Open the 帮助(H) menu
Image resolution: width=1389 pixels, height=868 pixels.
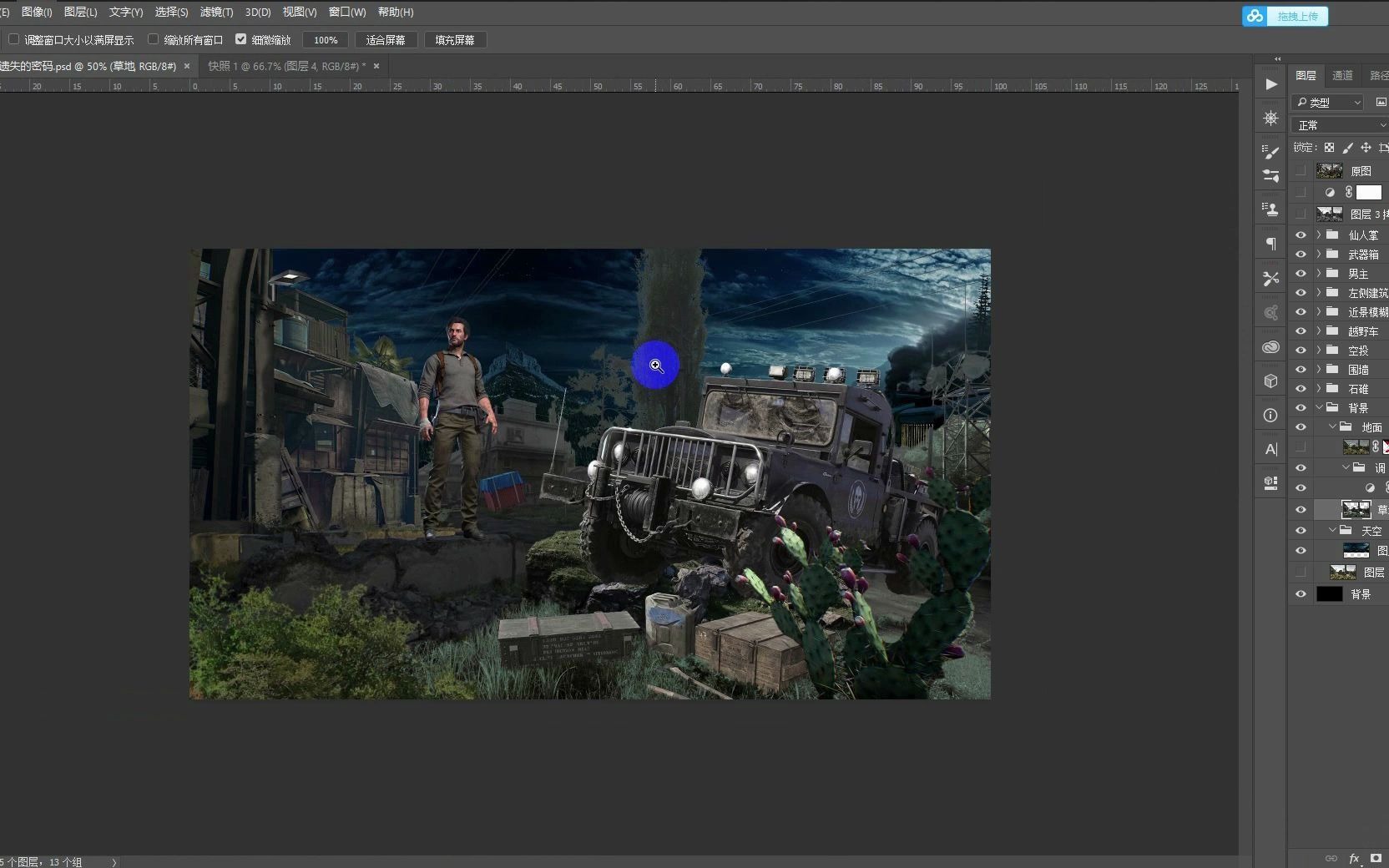(x=396, y=12)
